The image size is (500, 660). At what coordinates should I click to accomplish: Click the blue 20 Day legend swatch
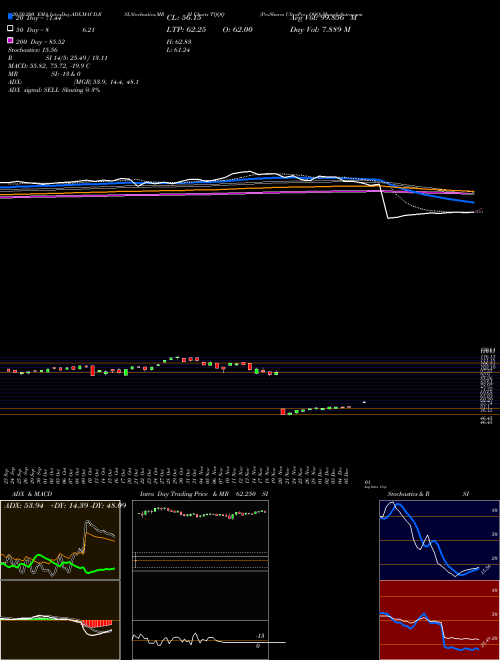coord(11,17)
